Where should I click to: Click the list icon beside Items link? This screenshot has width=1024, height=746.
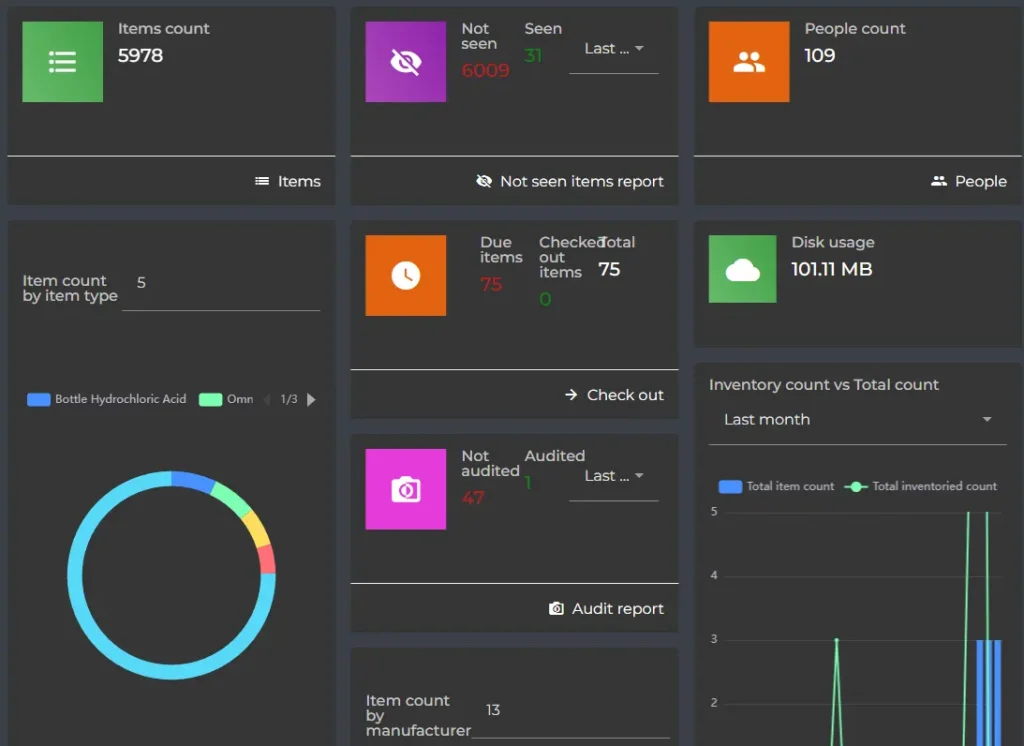[x=262, y=181]
